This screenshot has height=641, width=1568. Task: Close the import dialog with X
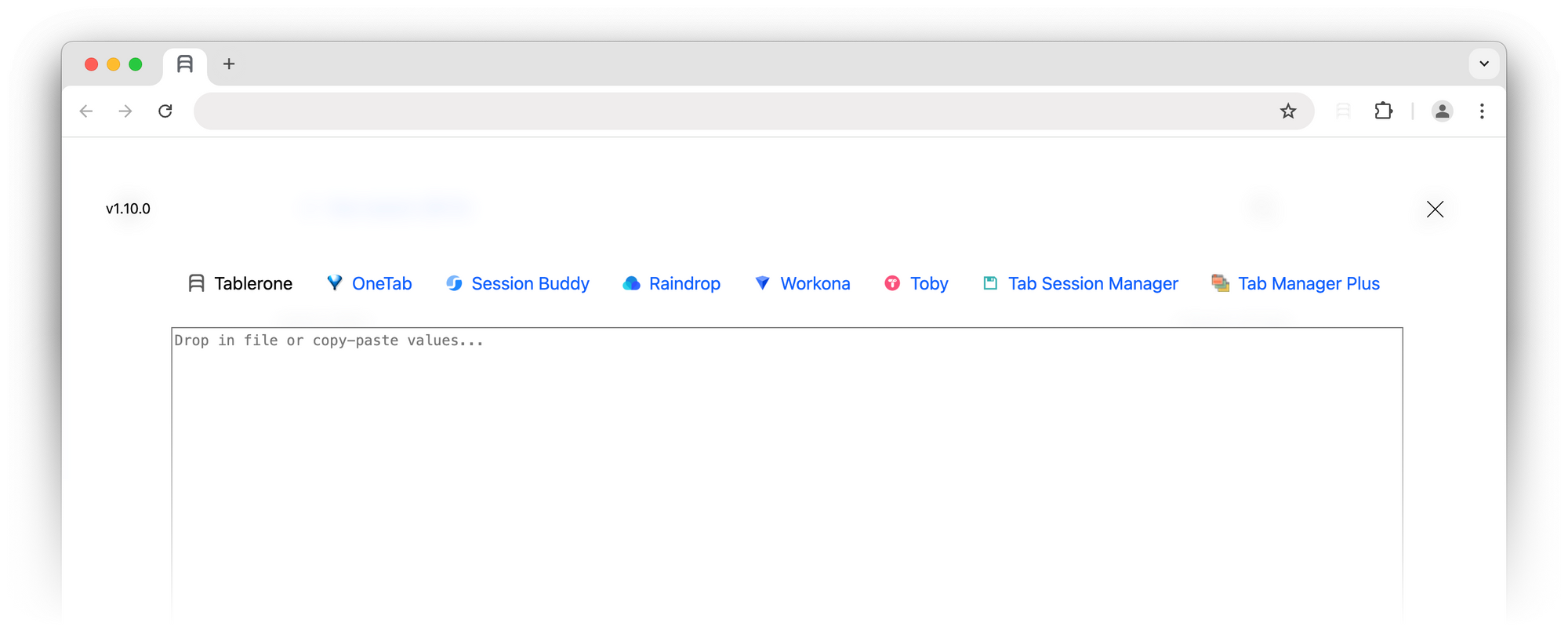pyautogui.click(x=1435, y=209)
